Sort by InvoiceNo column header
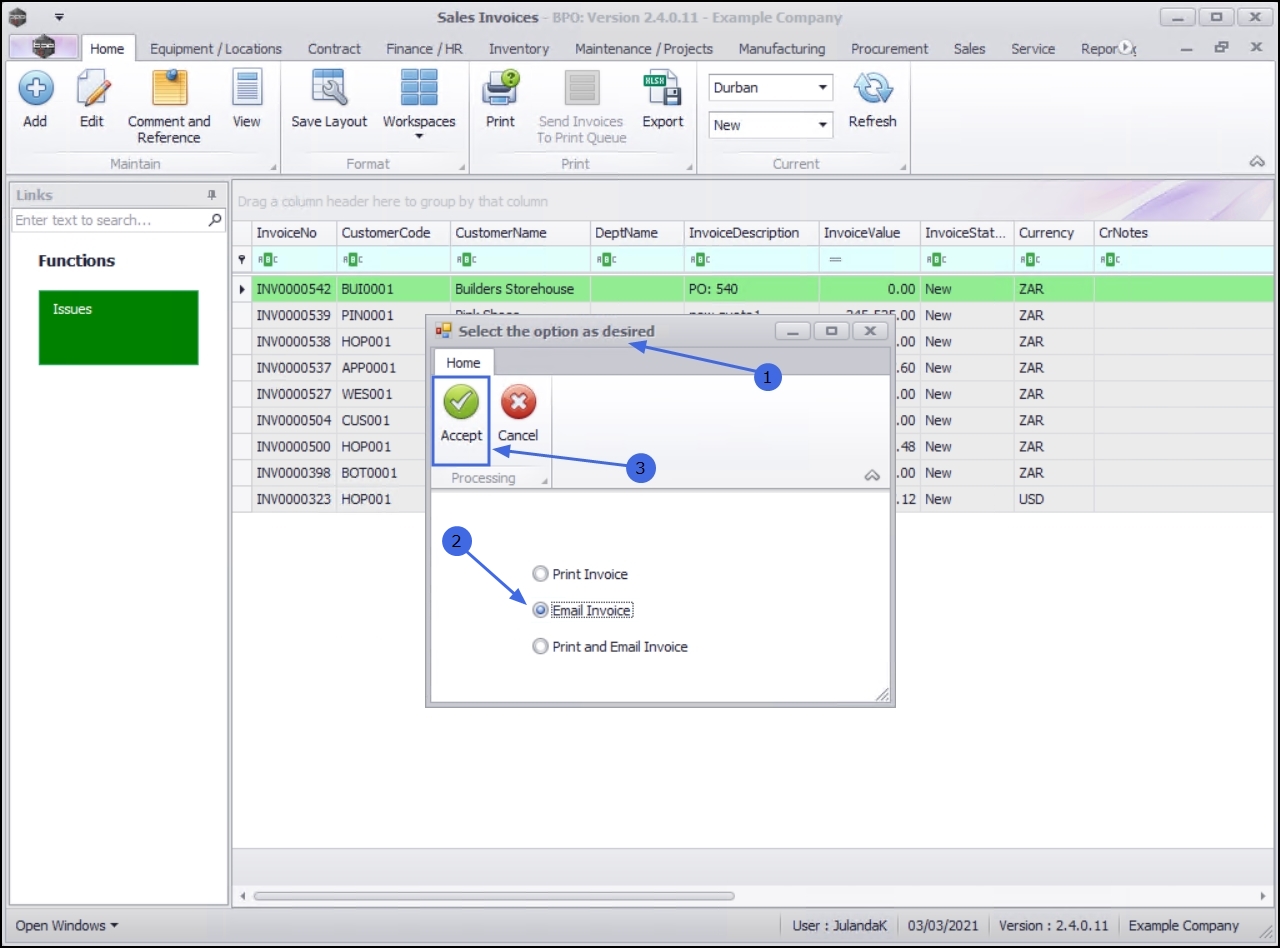The width and height of the screenshot is (1280, 948). pyautogui.click(x=294, y=233)
